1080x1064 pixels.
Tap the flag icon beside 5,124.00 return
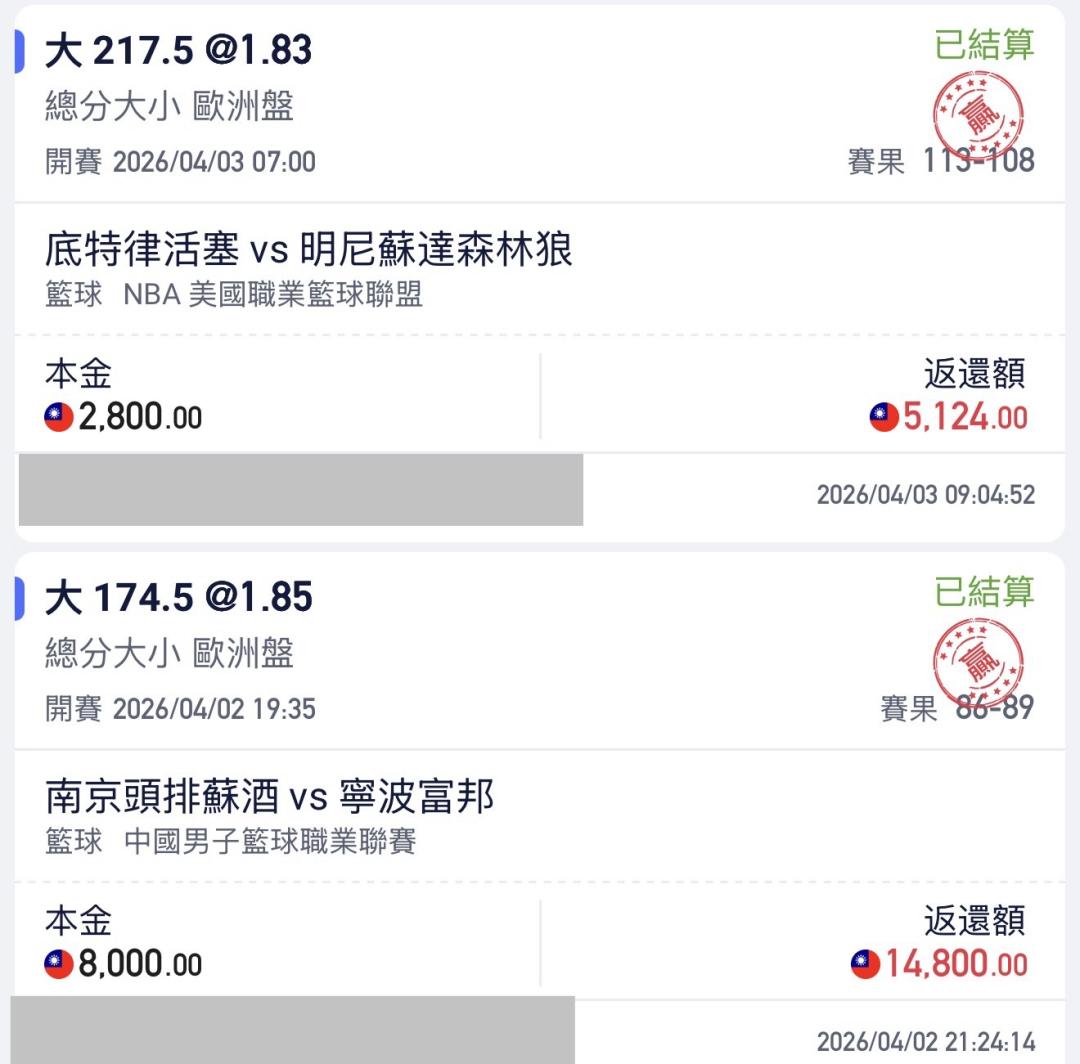(x=884, y=418)
